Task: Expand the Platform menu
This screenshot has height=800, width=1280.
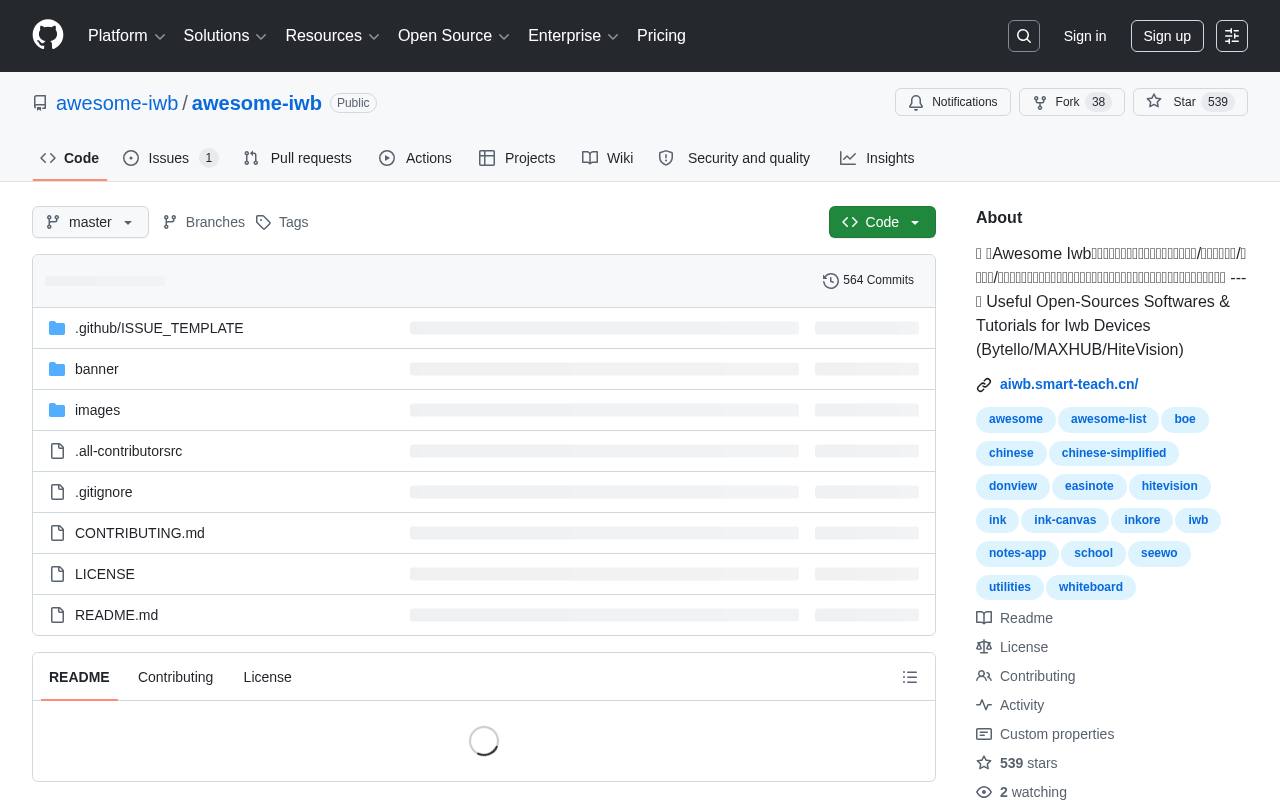Action: (x=127, y=36)
